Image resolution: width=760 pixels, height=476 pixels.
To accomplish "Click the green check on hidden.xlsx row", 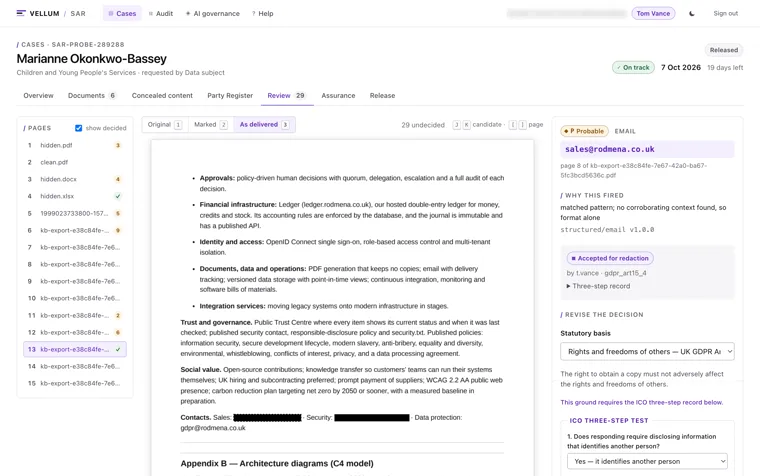I will (x=118, y=196).
